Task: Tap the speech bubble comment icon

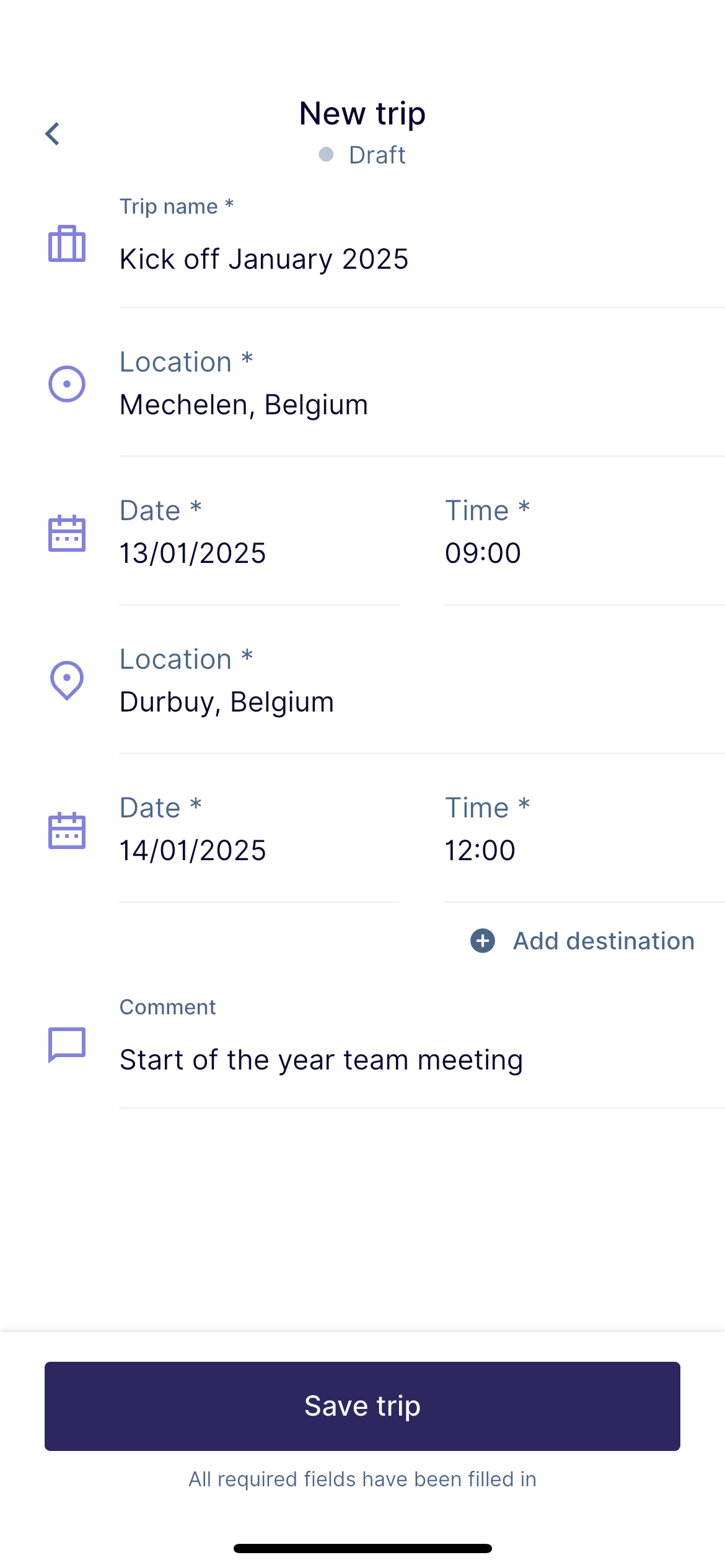Action: pyautogui.click(x=67, y=1045)
